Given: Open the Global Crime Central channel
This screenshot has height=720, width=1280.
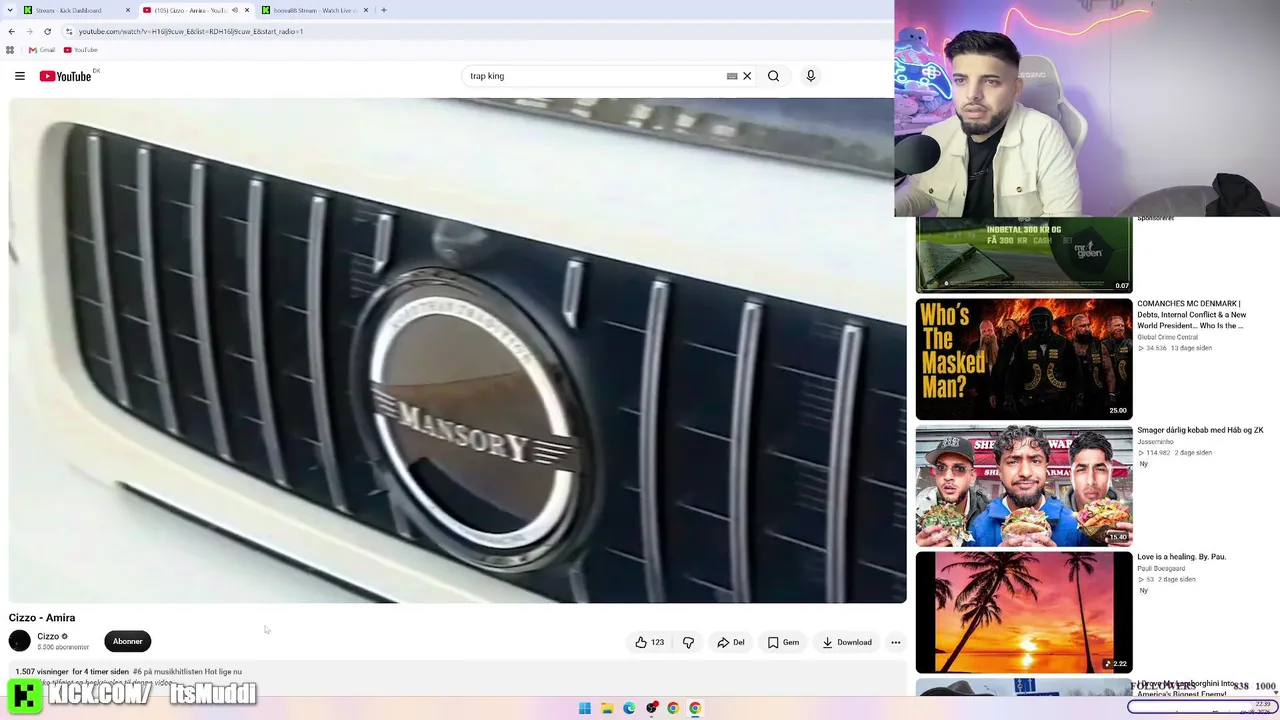Looking at the screenshot, I should click(x=1170, y=338).
